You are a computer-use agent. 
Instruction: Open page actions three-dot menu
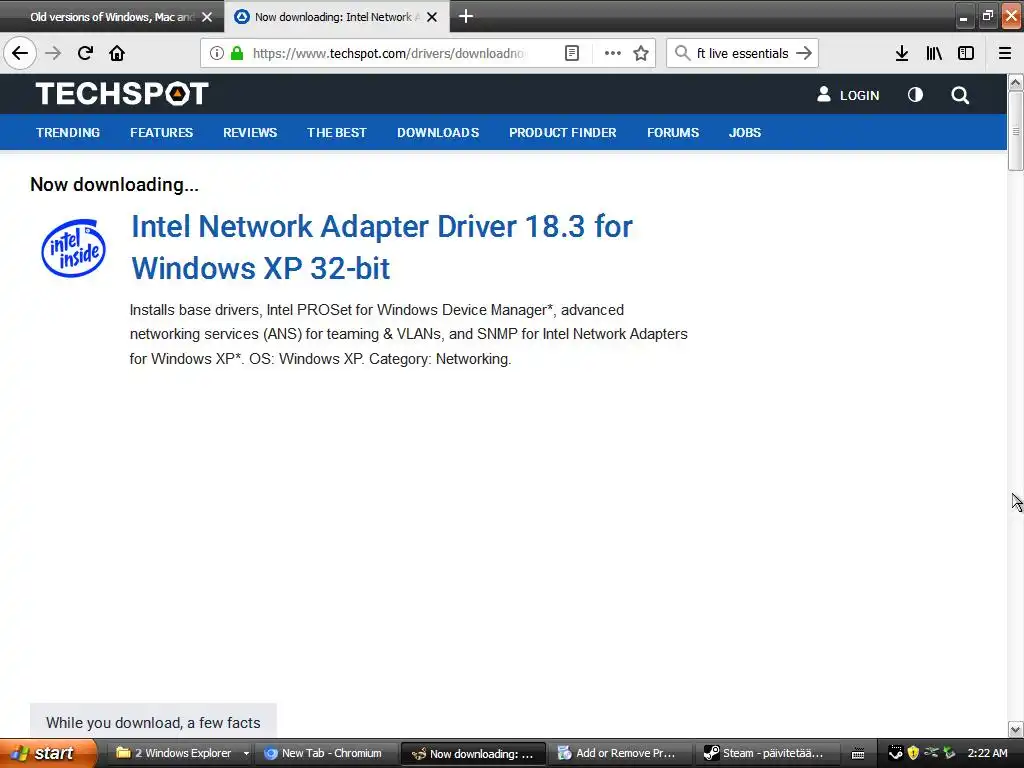(x=613, y=53)
